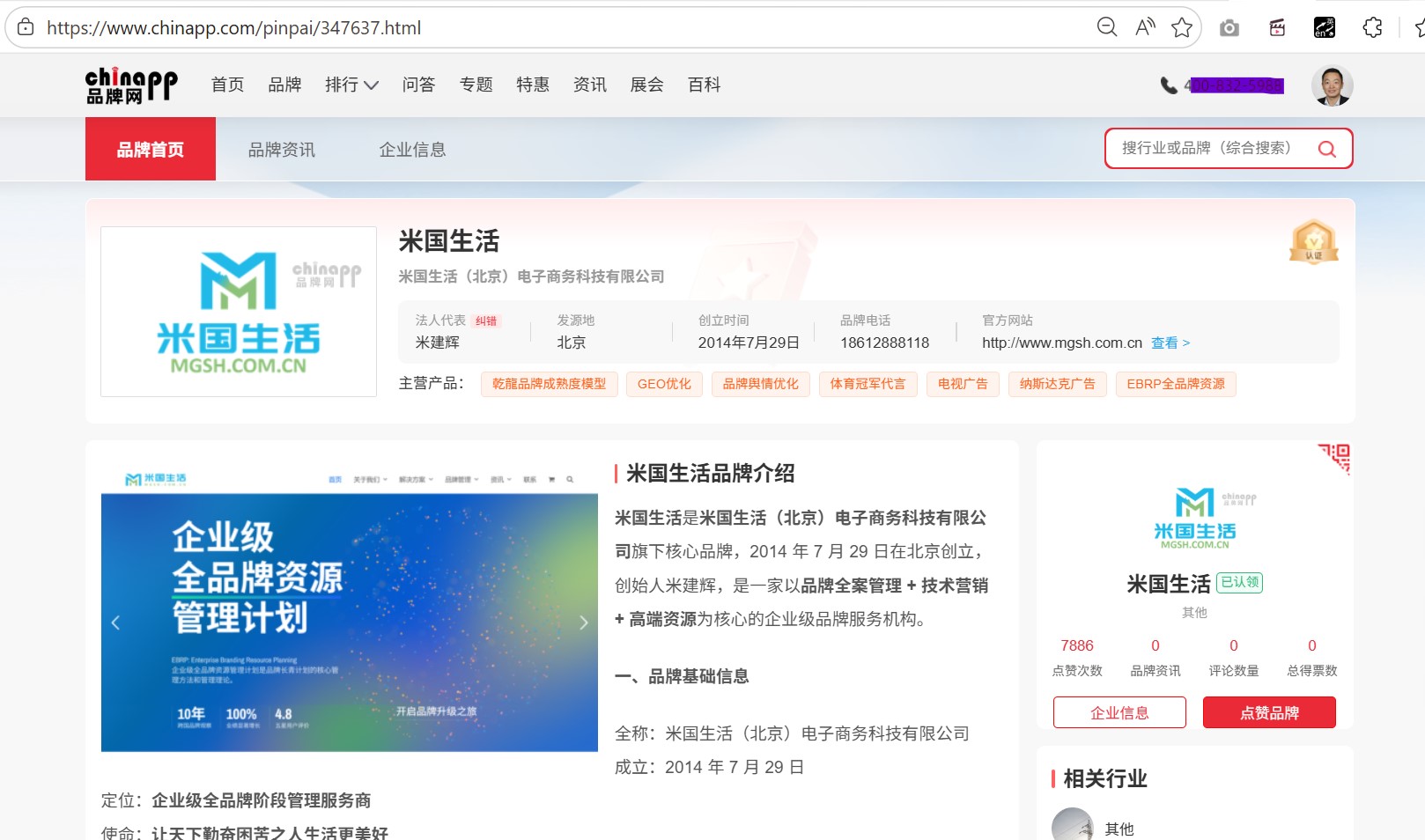The image size is (1425, 840).
Task: Select the GEO优化 product tag
Action: point(664,384)
